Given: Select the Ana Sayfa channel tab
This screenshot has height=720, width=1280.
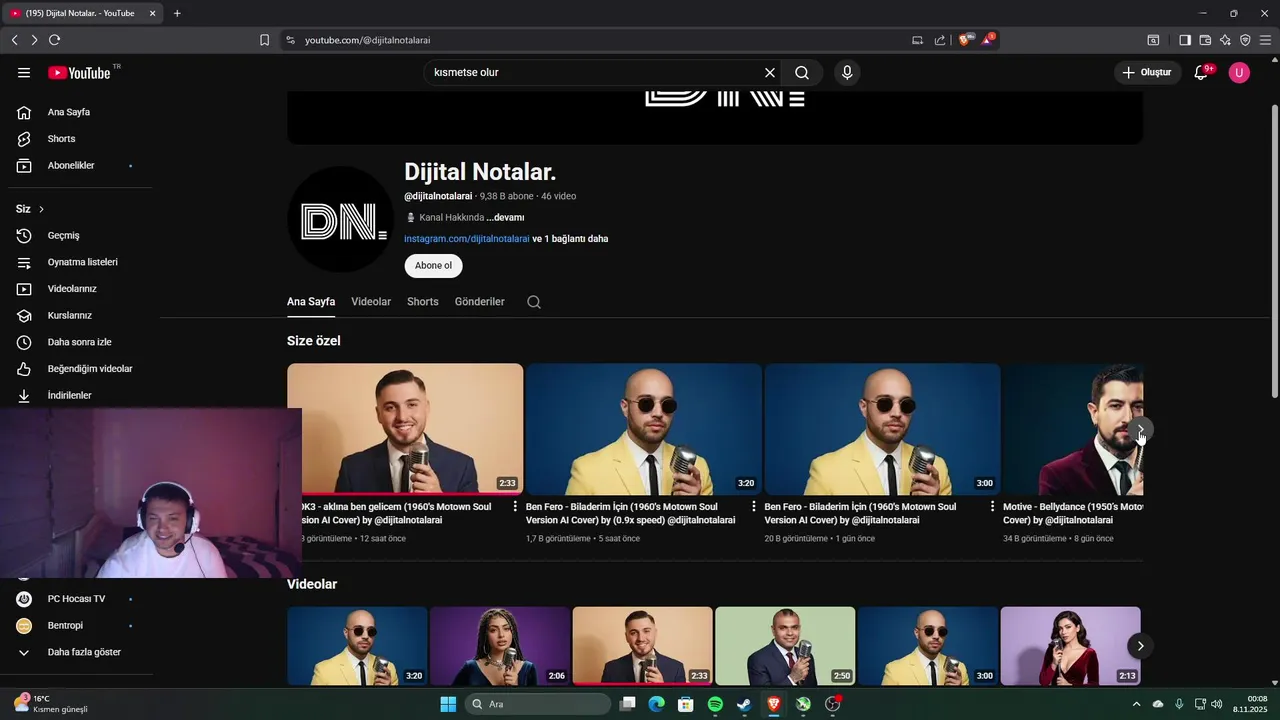Looking at the screenshot, I should tap(311, 302).
